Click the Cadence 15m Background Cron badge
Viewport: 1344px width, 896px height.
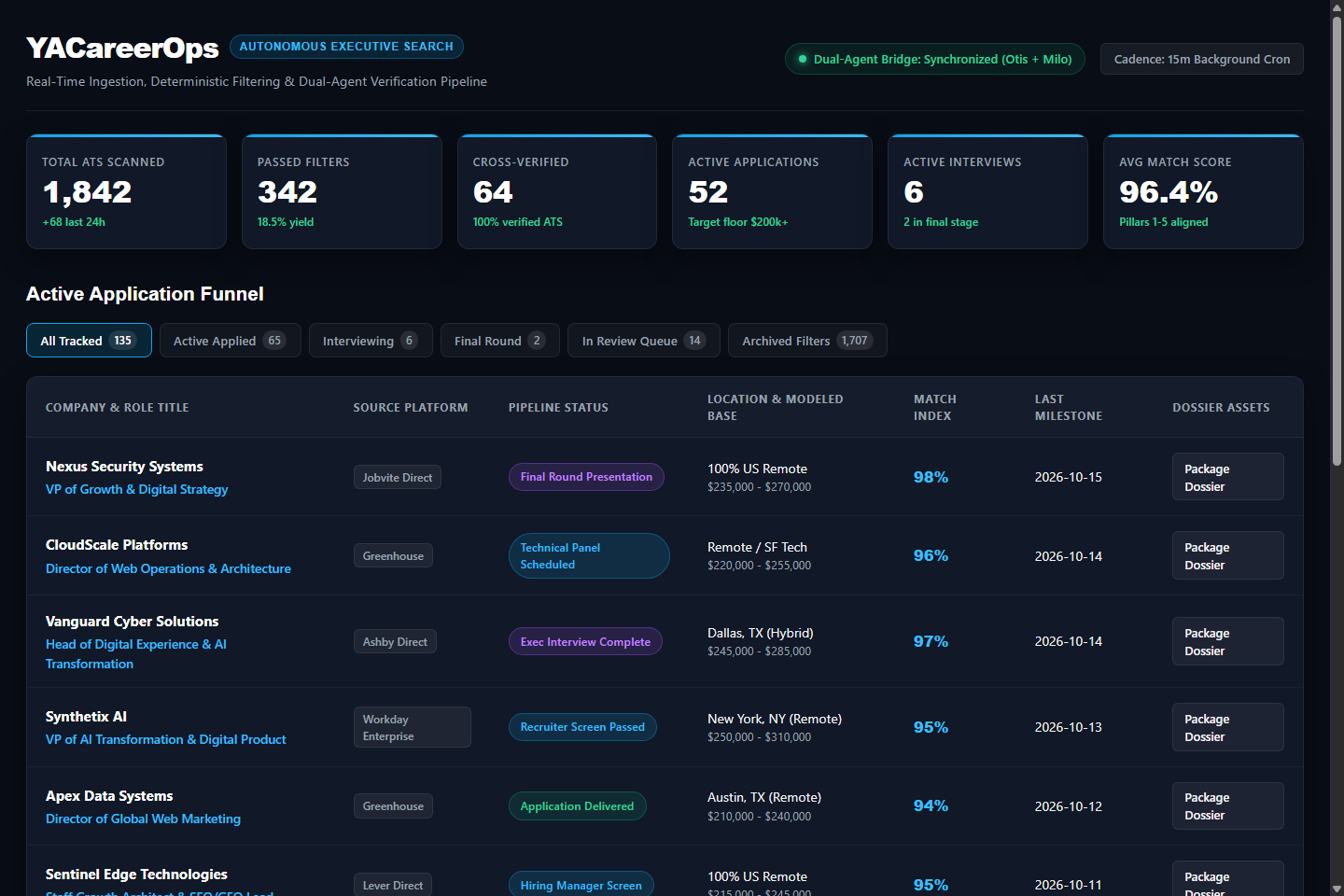pyautogui.click(x=1202, y=59)
